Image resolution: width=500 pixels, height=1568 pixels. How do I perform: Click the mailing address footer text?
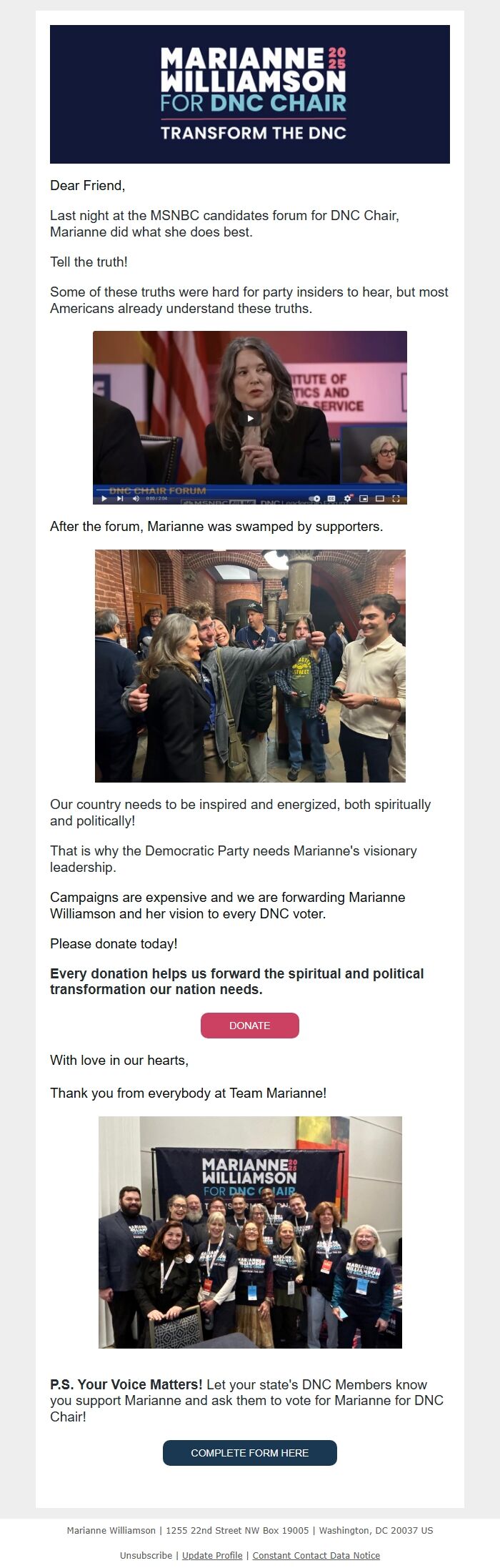pyautogui.click(x=250, y=1530)
